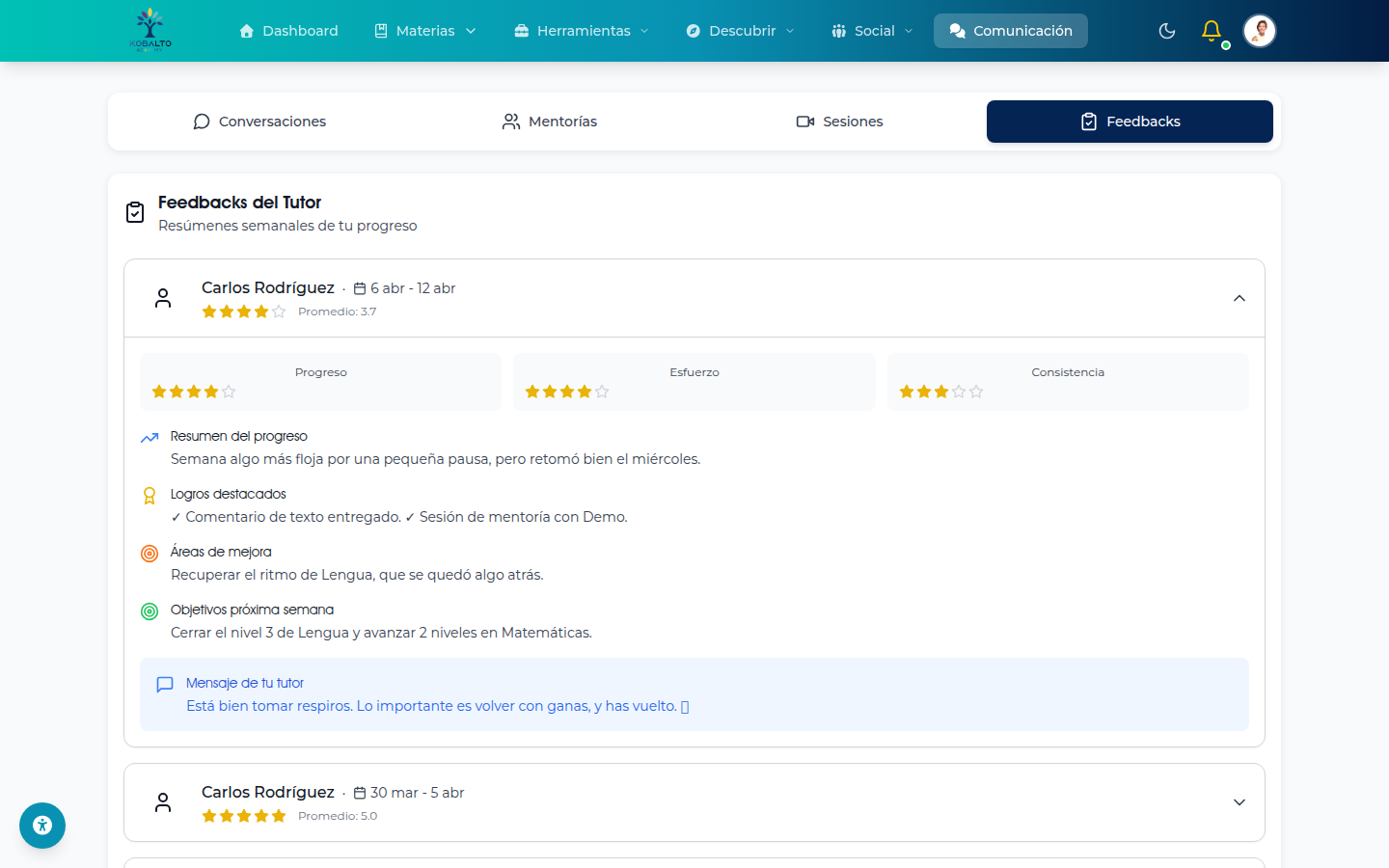The image size is (1389, 868).
Task: Click the Logros destacados award icon
Action: (x=150, y=496)
